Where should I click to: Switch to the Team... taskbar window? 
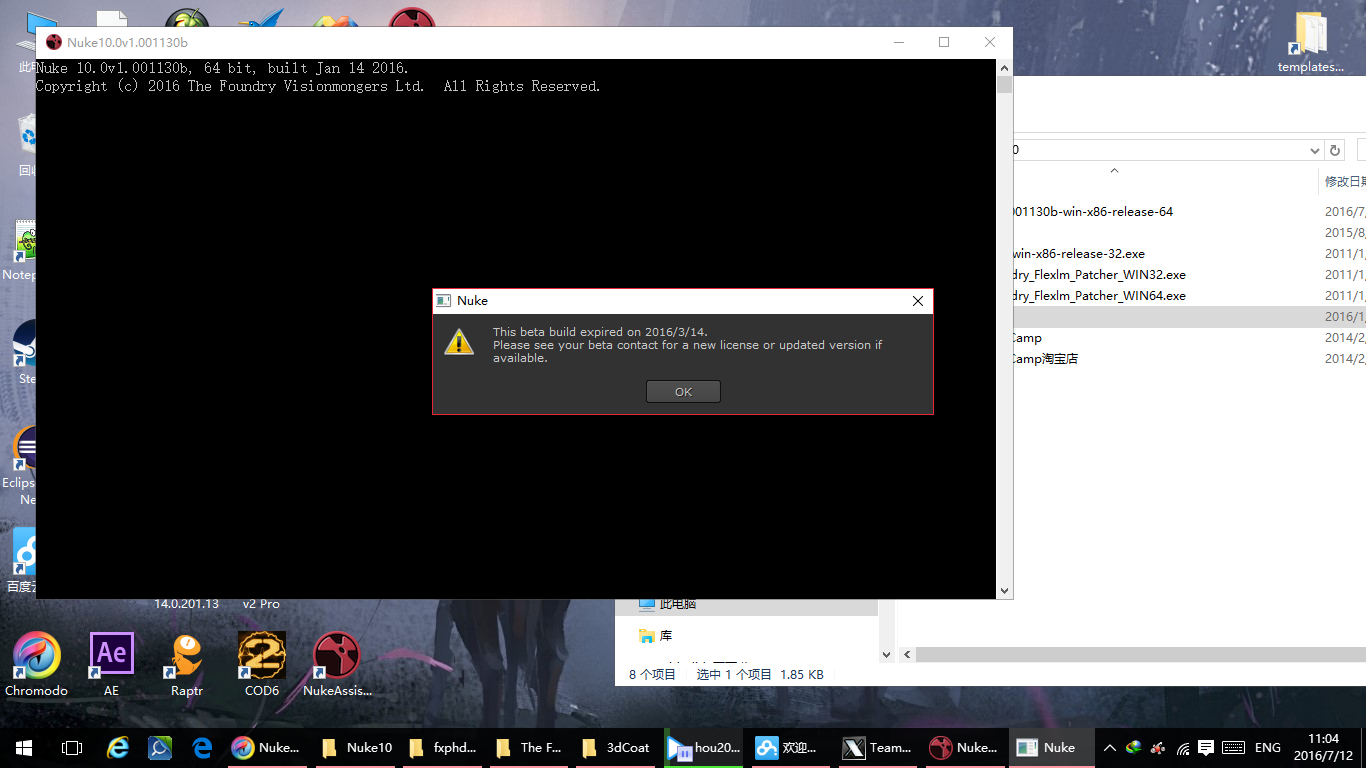point(878,747)
